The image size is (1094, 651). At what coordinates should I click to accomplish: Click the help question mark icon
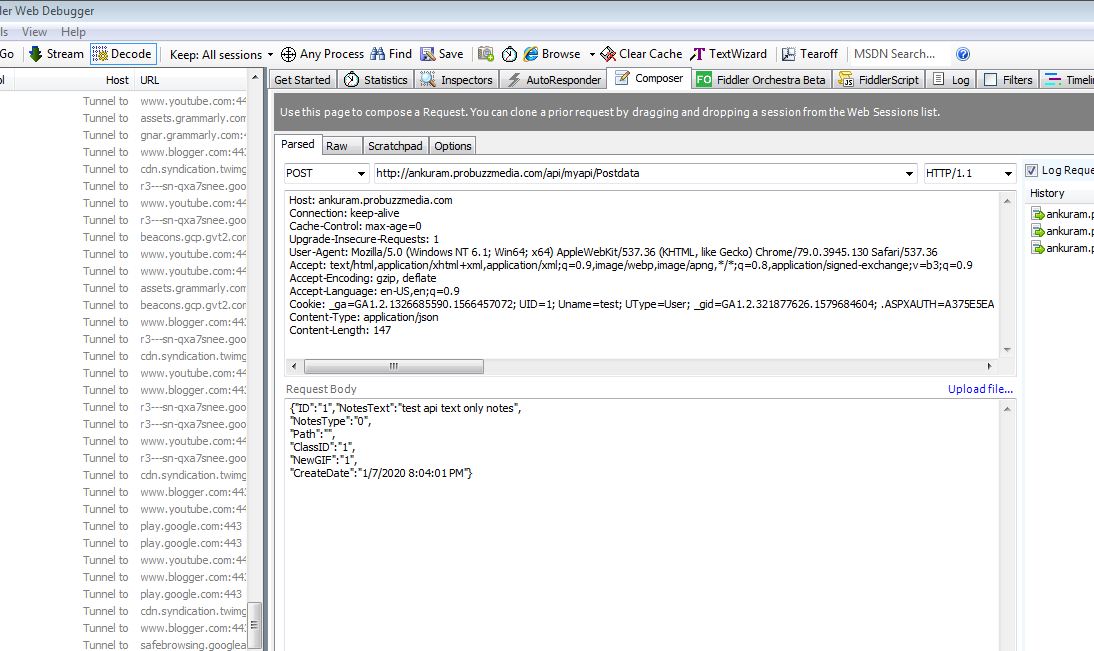point(962,54)
